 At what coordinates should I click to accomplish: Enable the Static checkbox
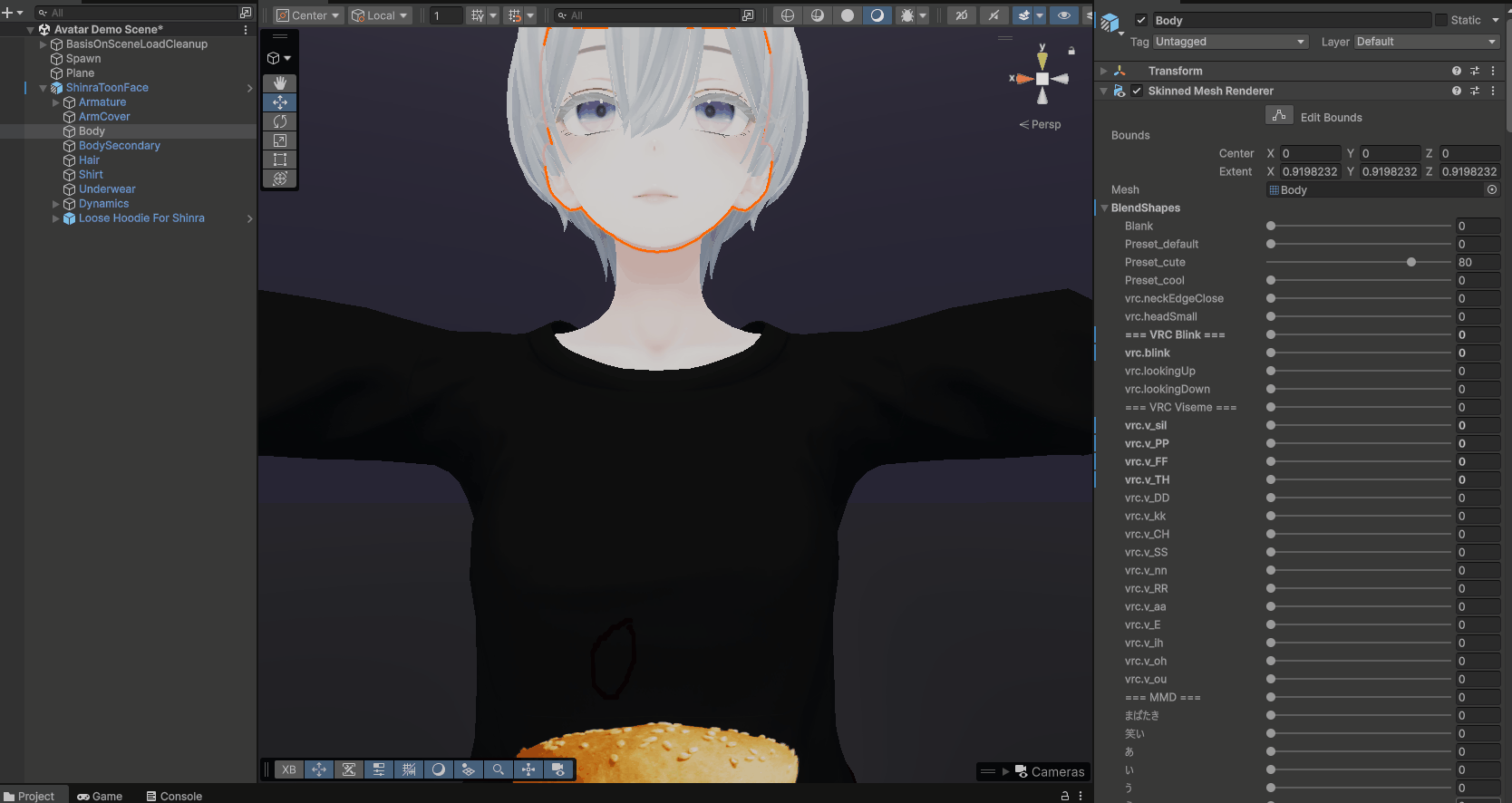tap(1441, 20)
